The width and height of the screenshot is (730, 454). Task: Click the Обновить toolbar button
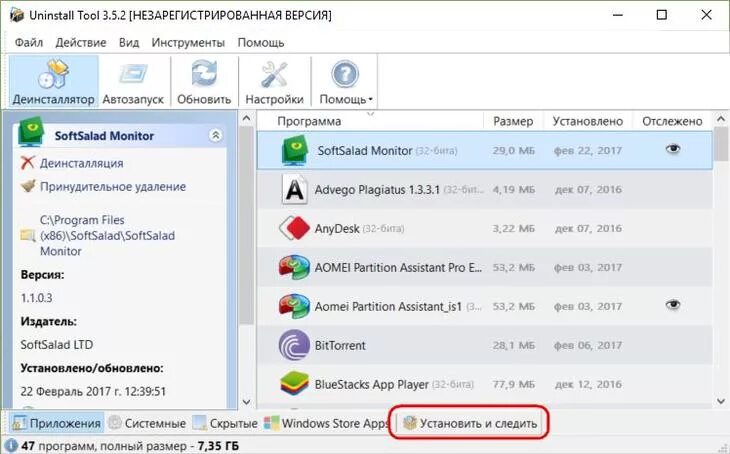(x=204, y=82)
